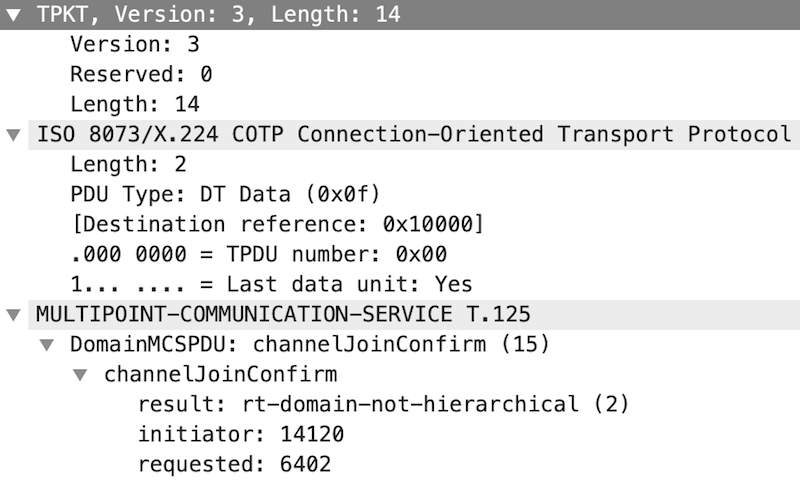Select the result rt-domain-not-hierarchical field

click(x=383, y=405)
